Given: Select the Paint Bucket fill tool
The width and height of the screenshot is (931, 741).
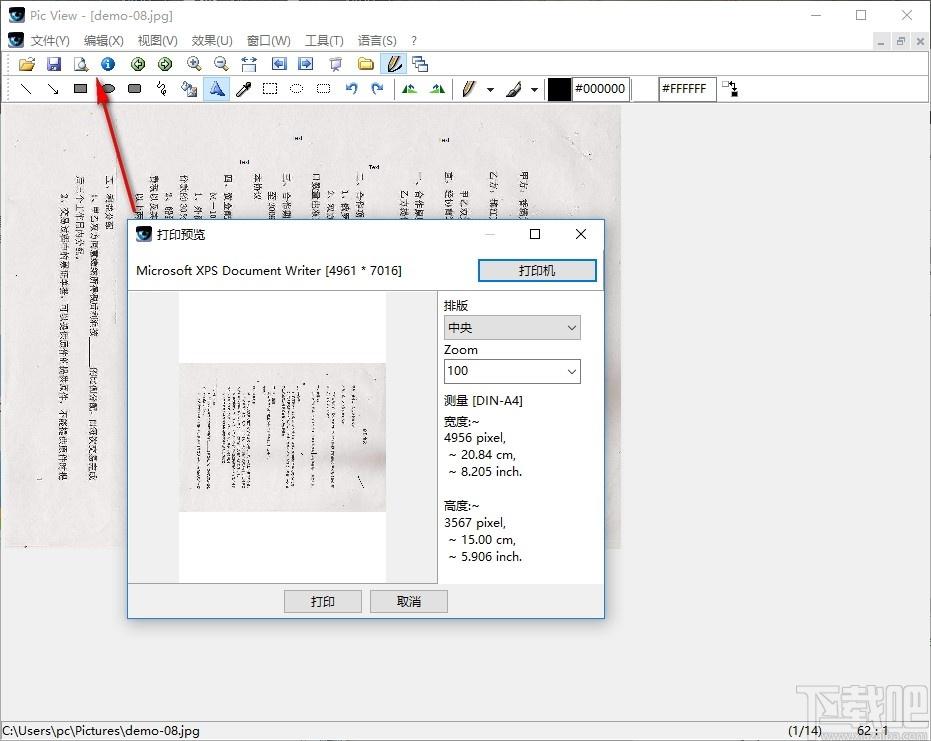Looking at the screenshot, I should 189,89.
